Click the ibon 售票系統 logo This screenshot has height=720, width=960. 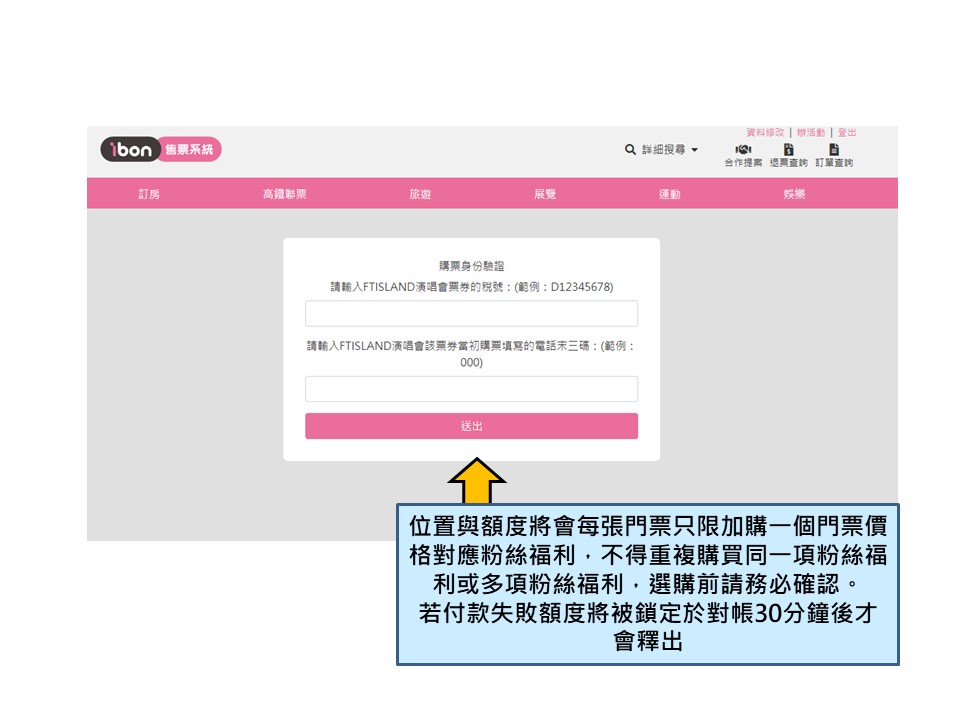(160, 149)
